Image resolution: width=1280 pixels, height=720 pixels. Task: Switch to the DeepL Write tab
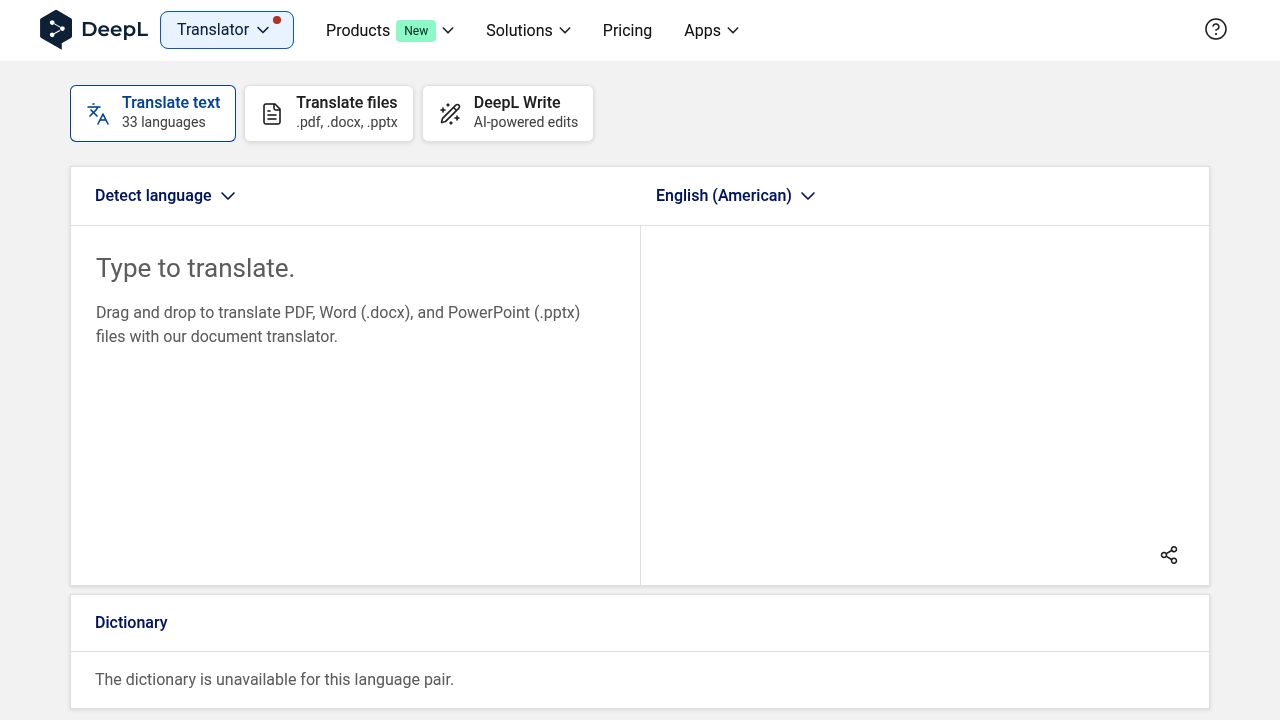coord(508,113)
